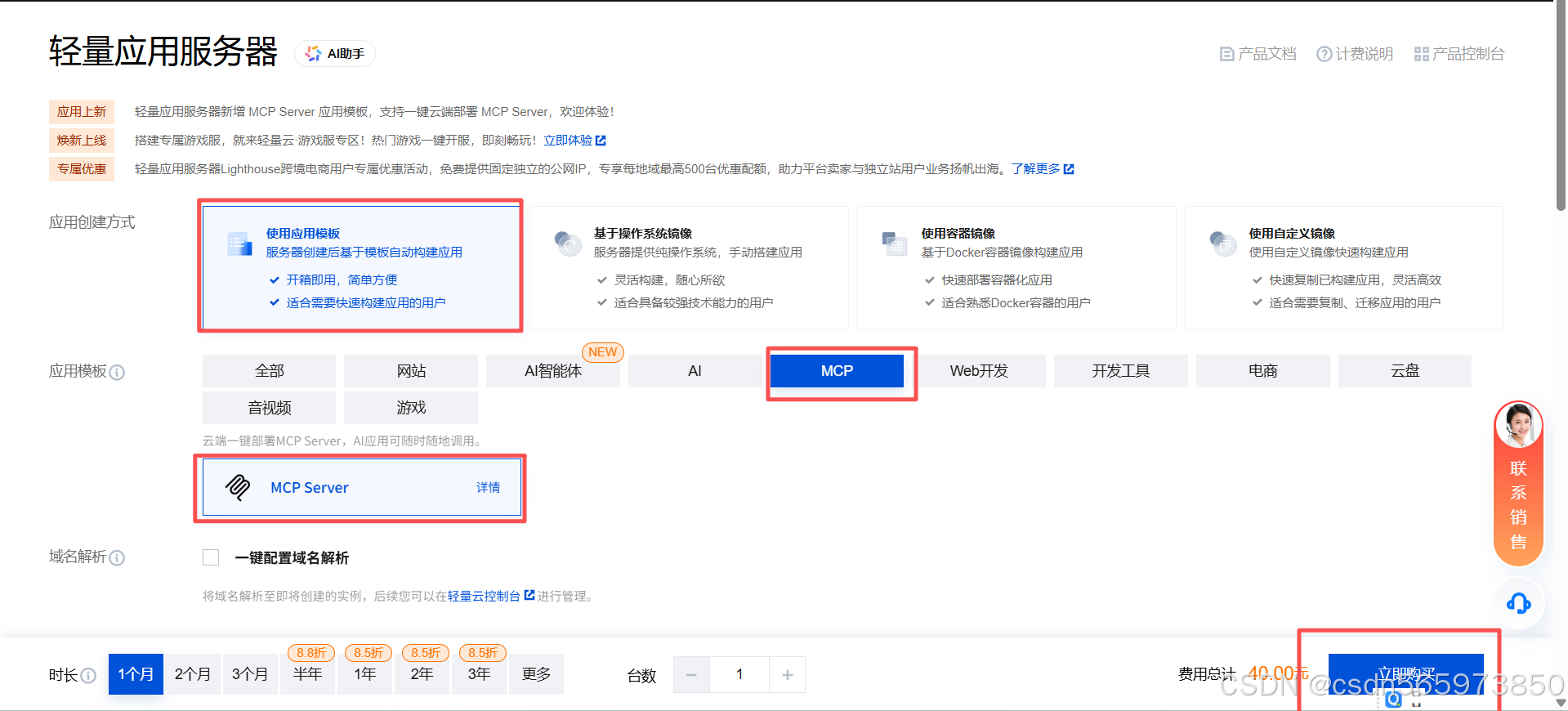Open the AI助手 assistant button
The image size is (1568, 711).
coord(335,53)
